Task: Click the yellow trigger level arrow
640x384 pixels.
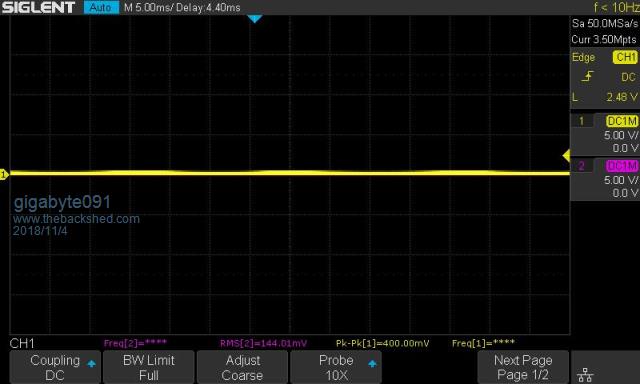Action: tap(566, 155)
